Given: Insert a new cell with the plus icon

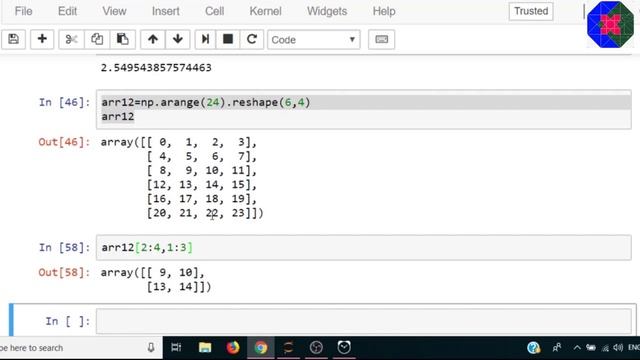Looking at the screenshot, I should pos(42,39).
